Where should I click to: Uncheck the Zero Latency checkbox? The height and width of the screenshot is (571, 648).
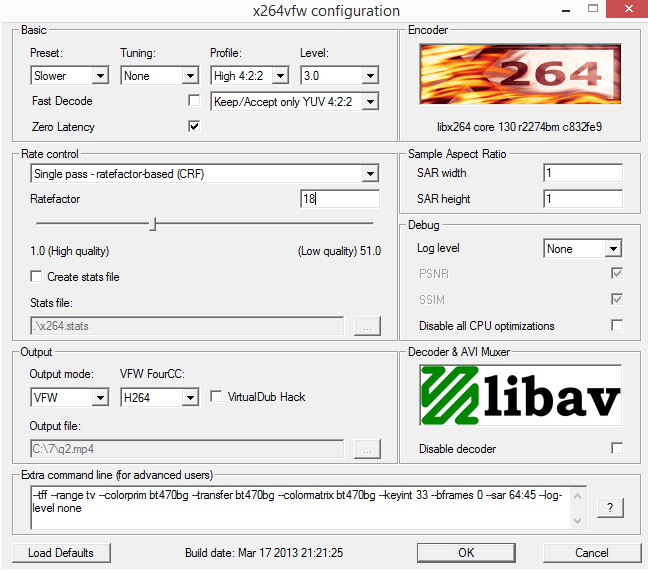click(x=194, y=126)
